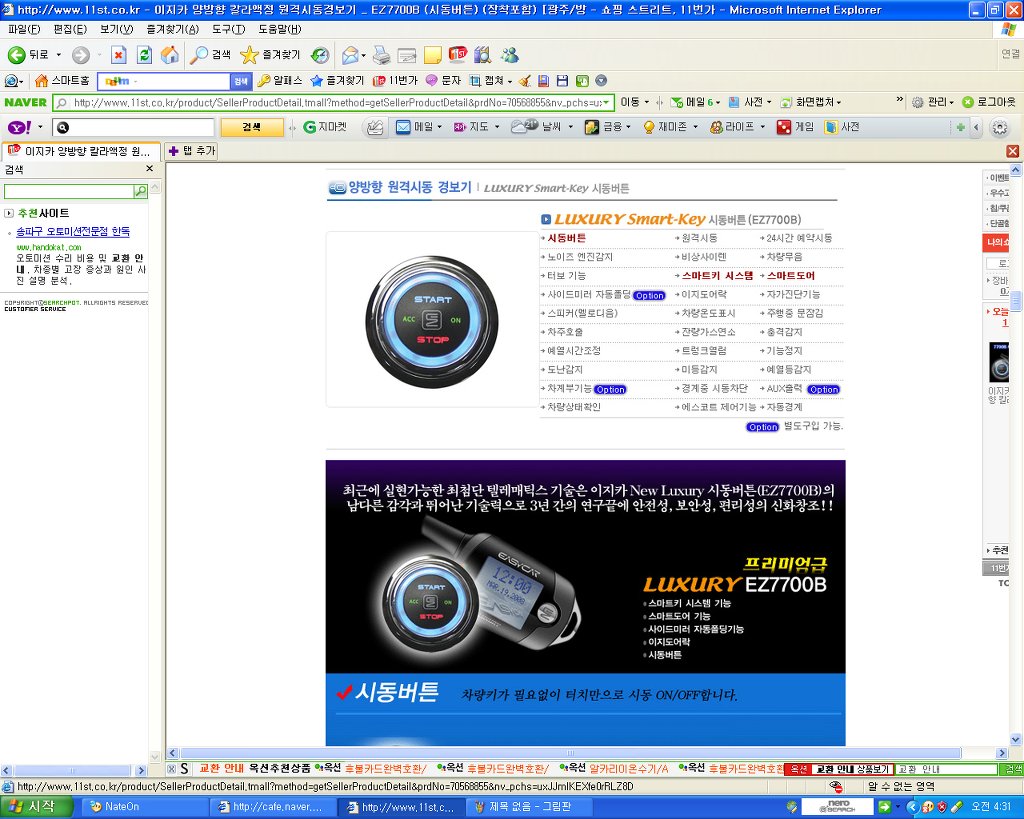Click the broom cleanup icon

click(524, 80)
